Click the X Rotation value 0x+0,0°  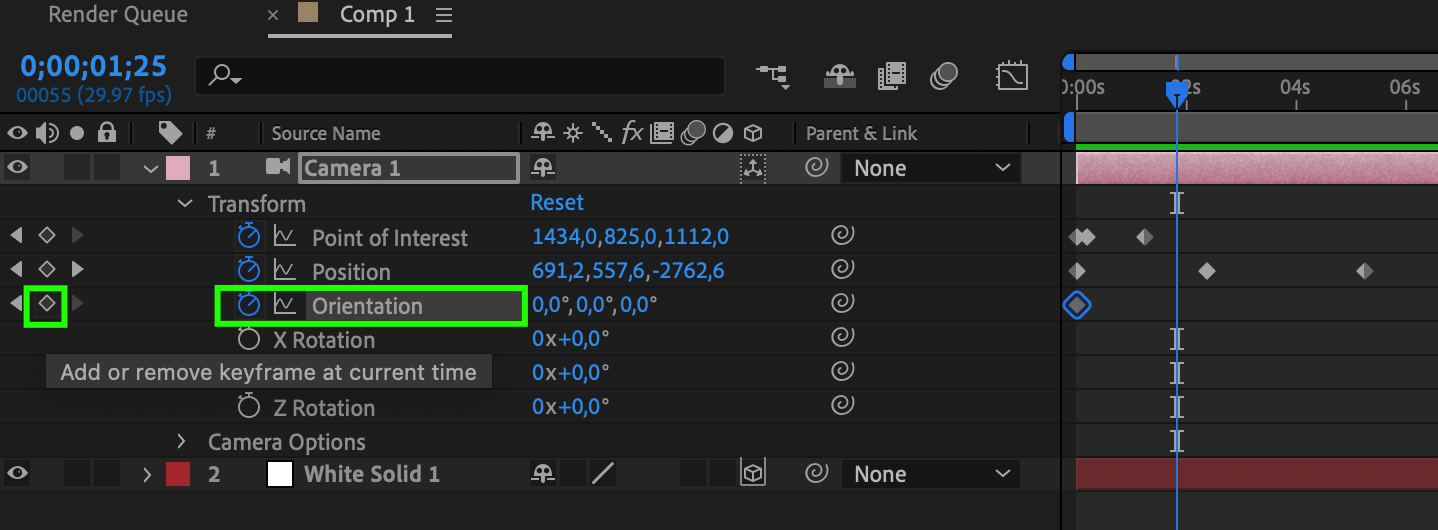coord(571,339)
